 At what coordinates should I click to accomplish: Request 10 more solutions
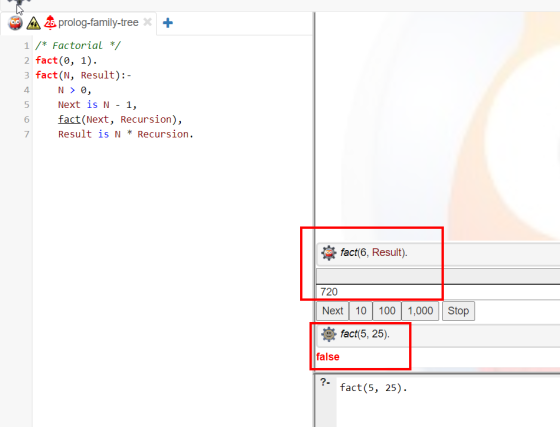(x=361, y=311)
